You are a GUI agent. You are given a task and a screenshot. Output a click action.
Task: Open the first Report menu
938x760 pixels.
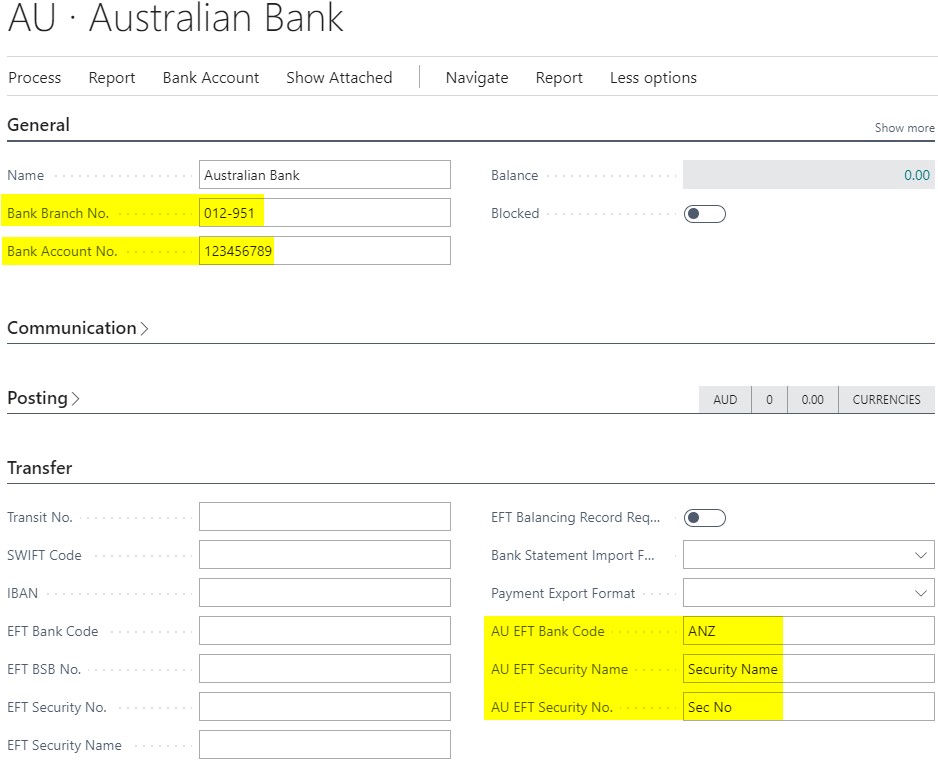111,78
